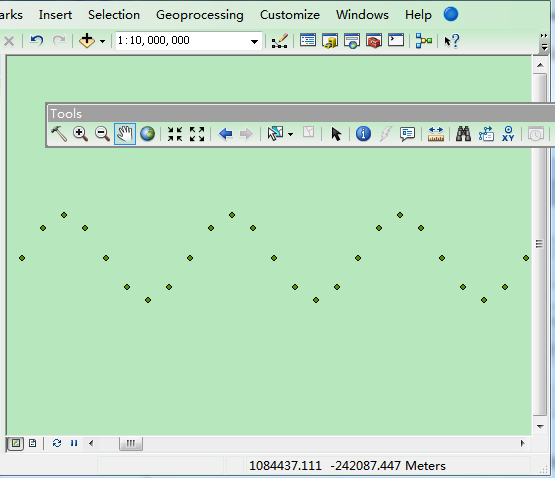Open the Measure ruler tool

[436, 134]
